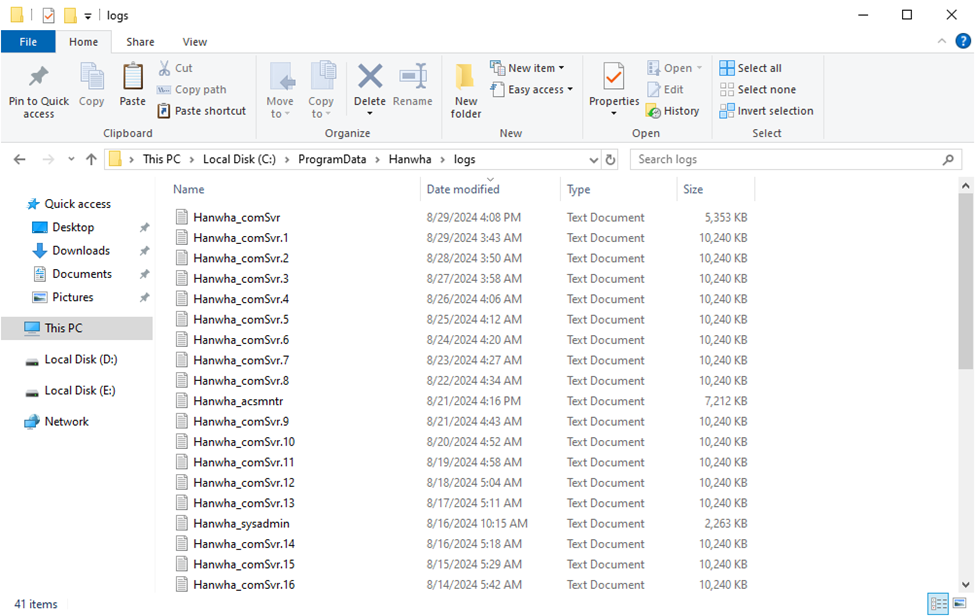Click the History icon in Open group
Viewport: 975px width, 616px height.
[x=654, y=111]
